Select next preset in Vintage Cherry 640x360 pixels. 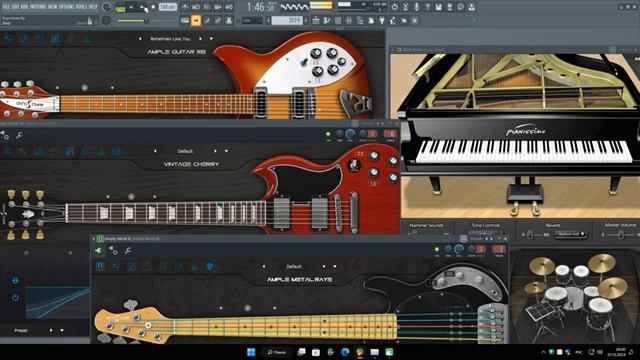pyautogui.click(x=215, y=151)
